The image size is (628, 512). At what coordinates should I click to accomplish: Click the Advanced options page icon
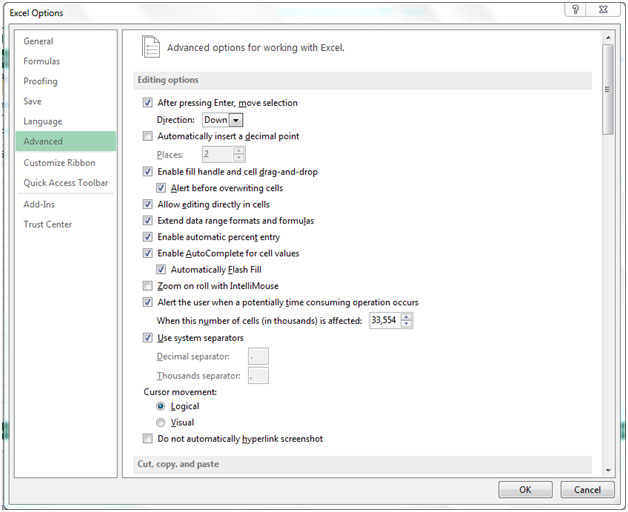click(x=151, y=47)
